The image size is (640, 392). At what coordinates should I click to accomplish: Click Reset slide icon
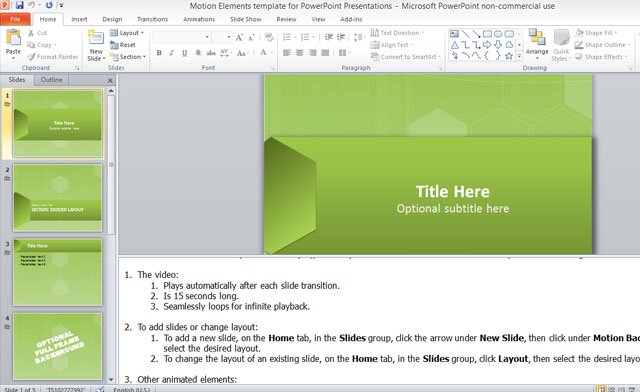tap(114, 45)
